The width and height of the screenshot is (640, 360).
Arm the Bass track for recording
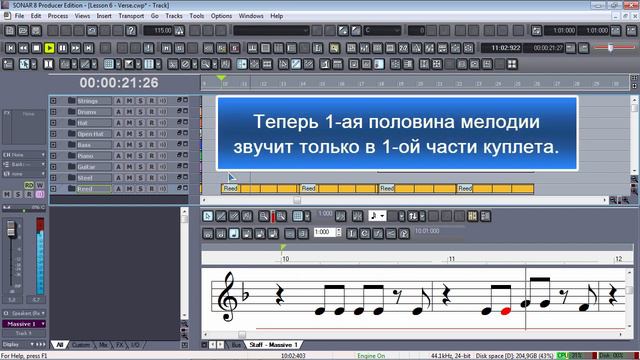(151, 144)
